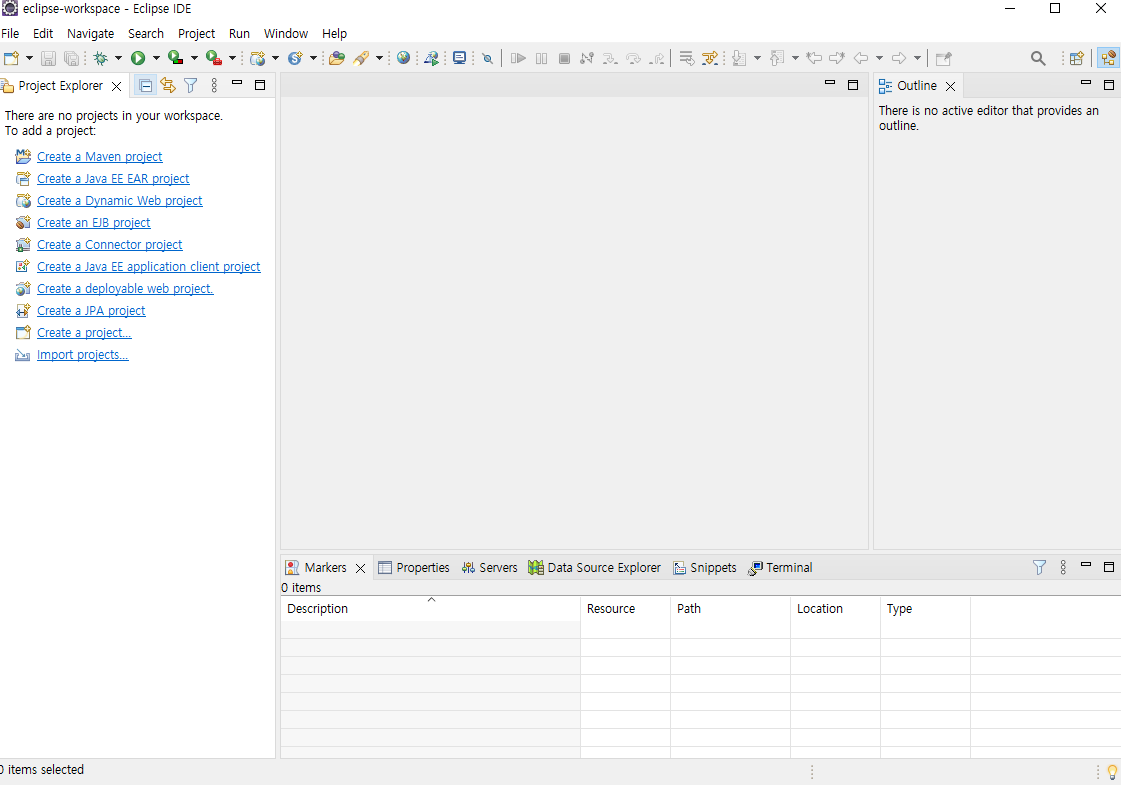Click the Debug bug icon
Screen dimensions: 1121x785
click(101, 58)
